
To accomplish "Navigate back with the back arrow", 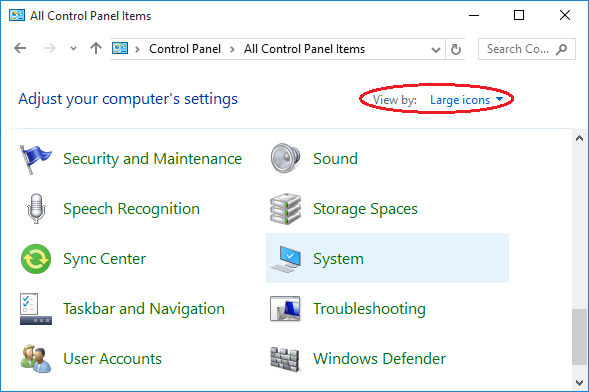I will (20, 48).
